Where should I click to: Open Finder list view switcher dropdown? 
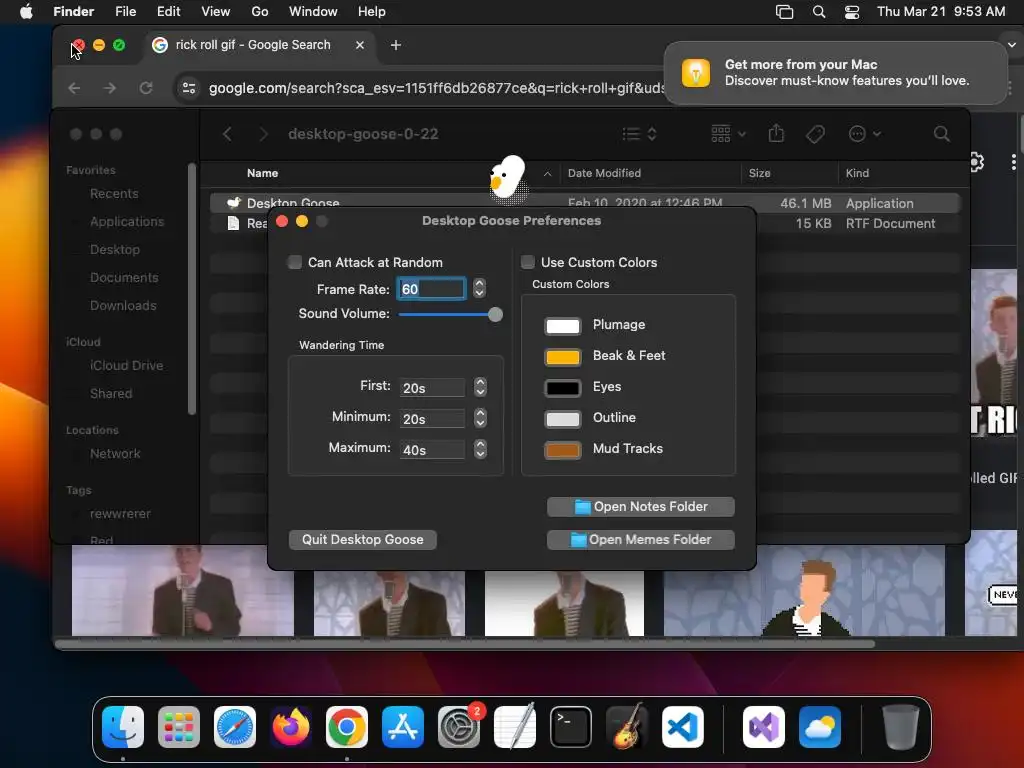pos(639,134)
